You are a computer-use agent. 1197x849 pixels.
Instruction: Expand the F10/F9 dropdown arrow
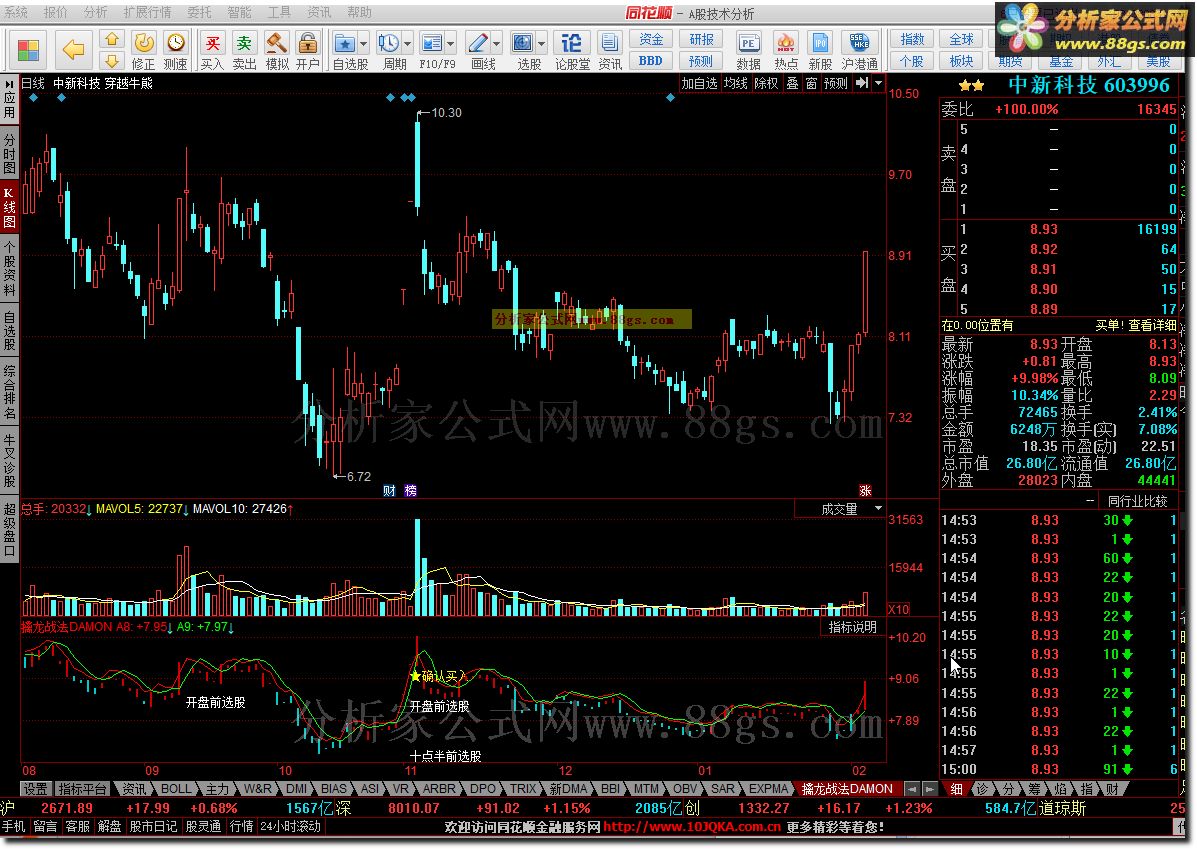click(450, 44)
